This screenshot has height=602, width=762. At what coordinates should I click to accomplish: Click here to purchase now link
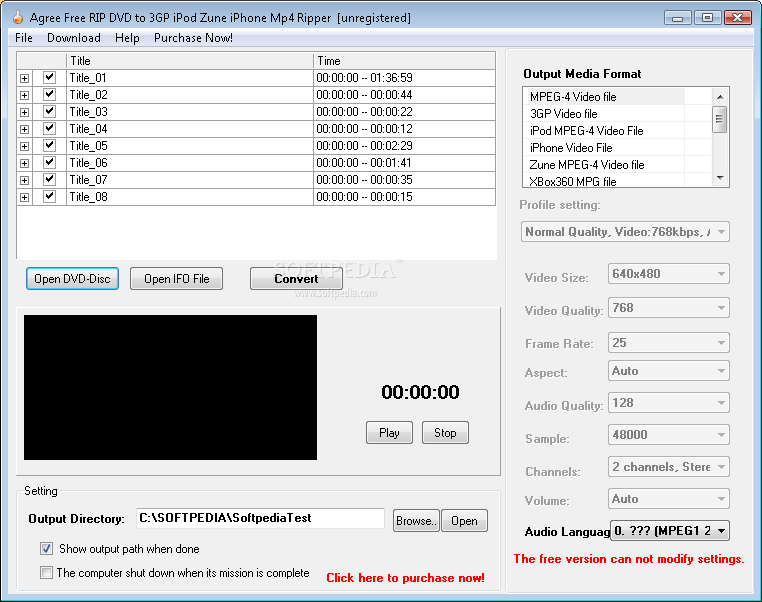tap(405, 578)
